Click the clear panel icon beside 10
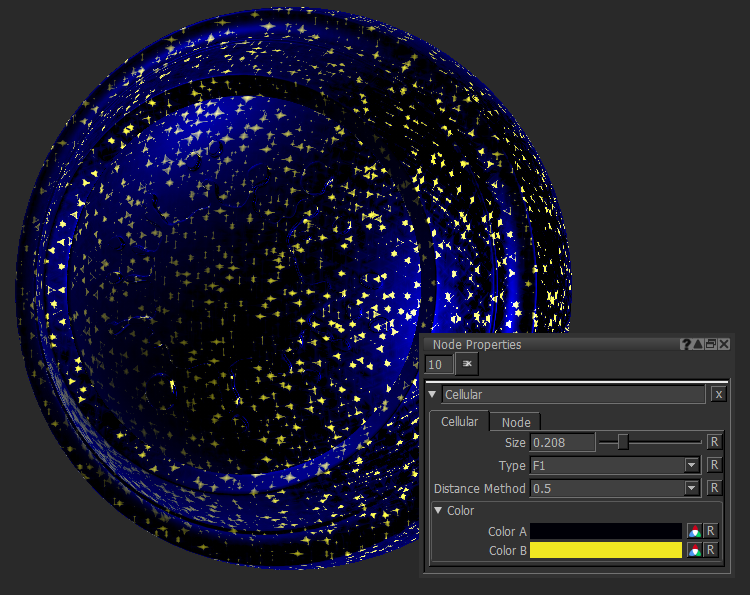This screenshot has height=595, width=750. [467, 365]
